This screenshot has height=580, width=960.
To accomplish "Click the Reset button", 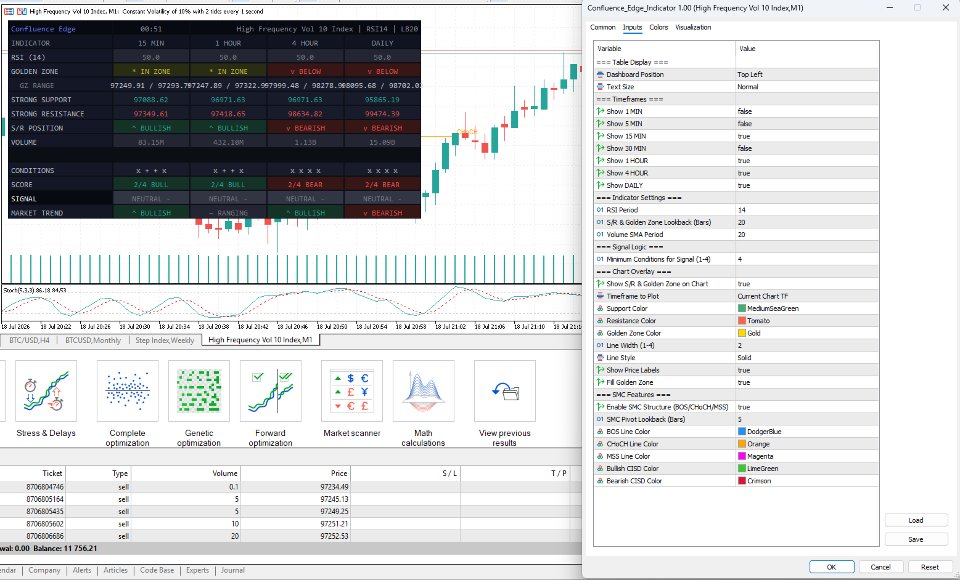I will click(929, 567).
